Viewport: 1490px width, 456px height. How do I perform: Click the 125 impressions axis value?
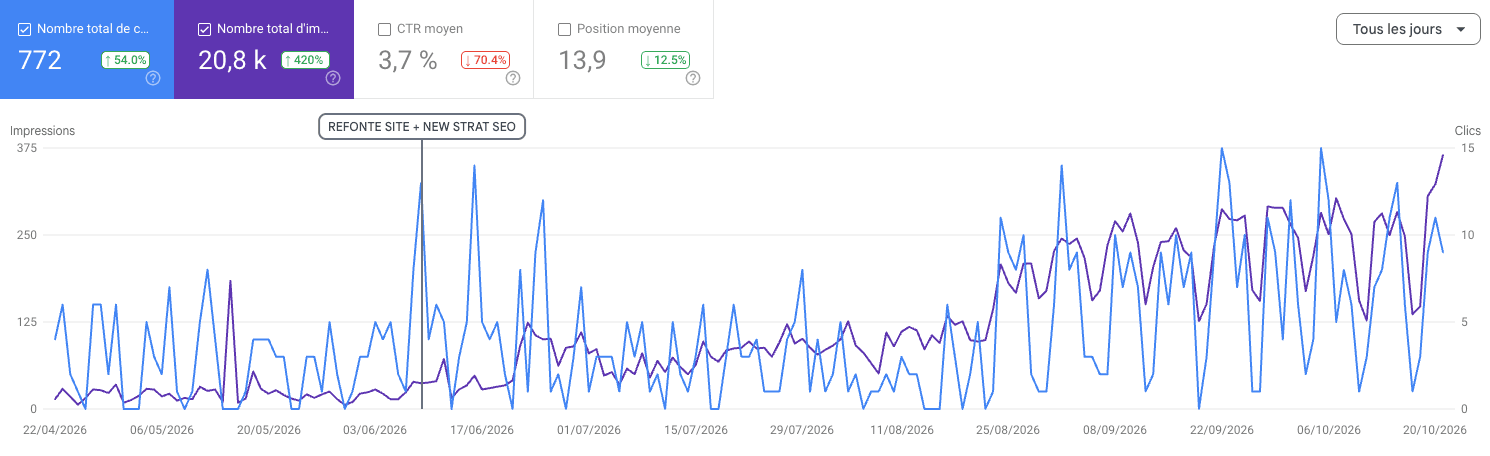27,322
